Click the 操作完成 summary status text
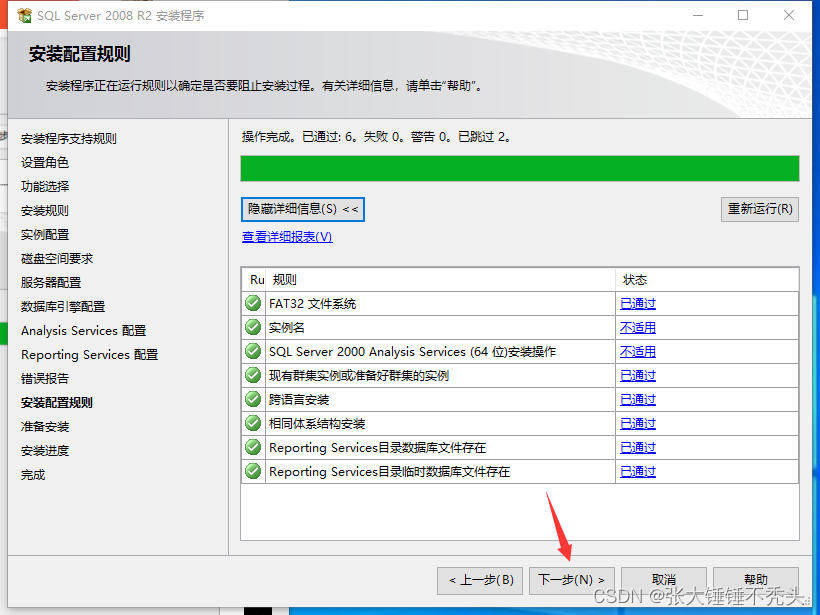 click(376, 137)
